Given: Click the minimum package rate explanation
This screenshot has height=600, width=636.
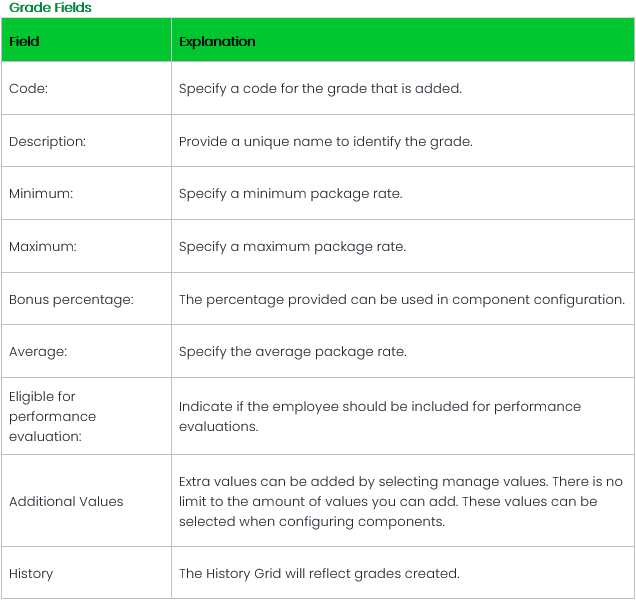Looking at the screenshot, I should pos(290,193).
